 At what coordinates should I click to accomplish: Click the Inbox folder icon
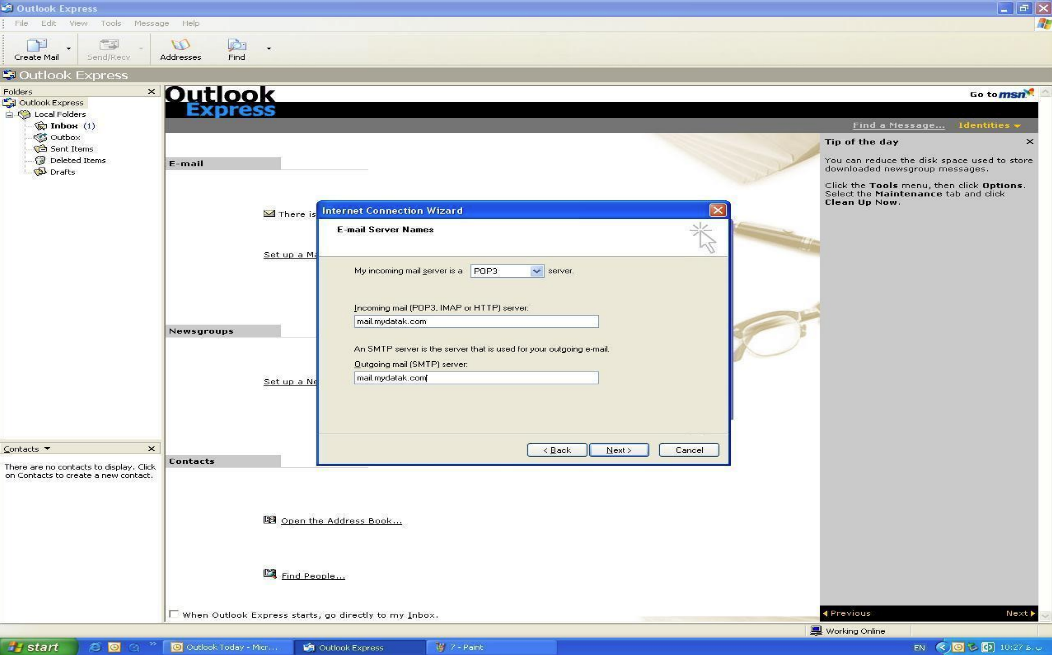click(x=40, y=126)
